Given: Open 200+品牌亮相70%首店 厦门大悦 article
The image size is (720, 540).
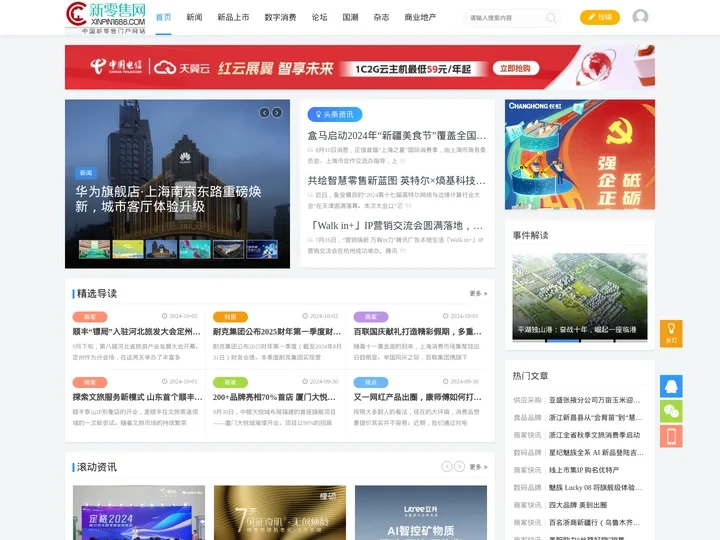Looking at the screenshot, I should 274,397.
